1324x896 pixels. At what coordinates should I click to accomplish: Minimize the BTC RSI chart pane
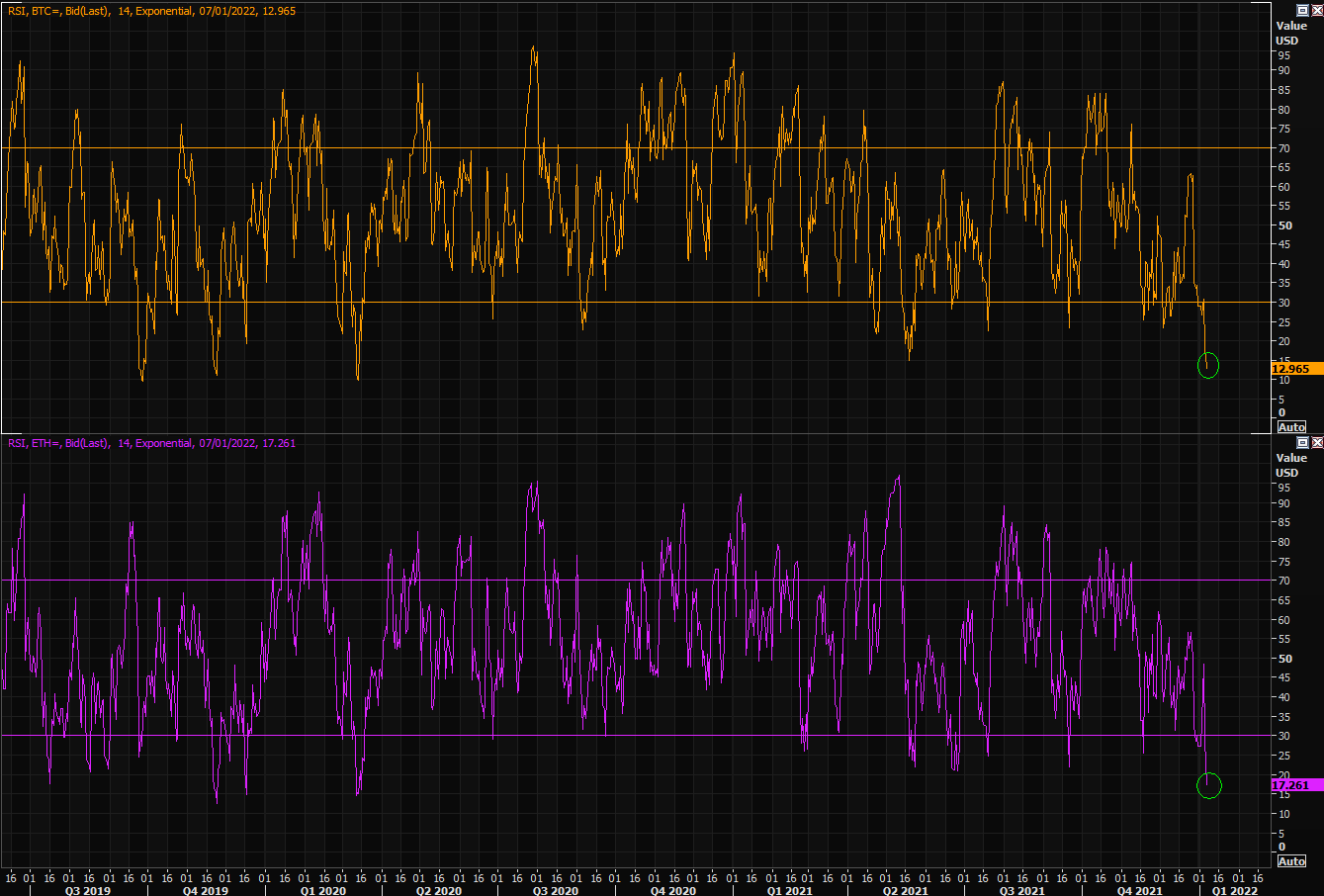[1302, 10]
